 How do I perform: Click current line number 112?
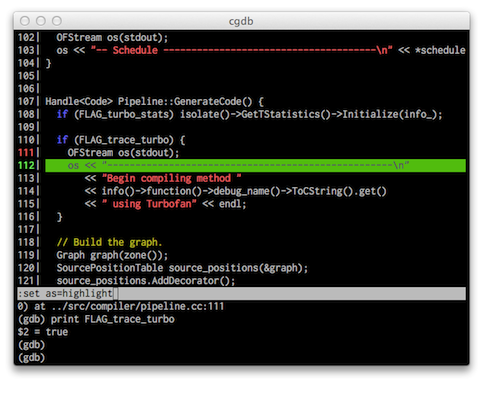click(26, 165)
